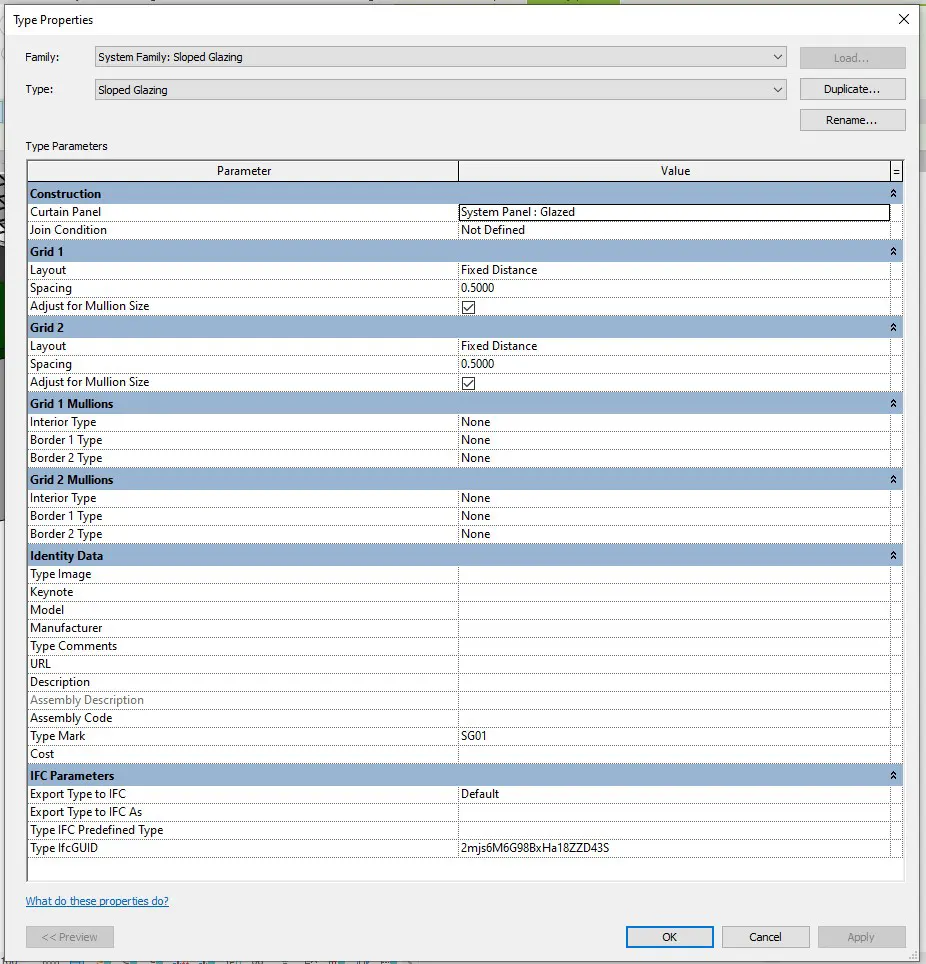Screen dimensions: 926x964
Task: Edit the Grid 2 Spacing value
Action: pos(675,364)
